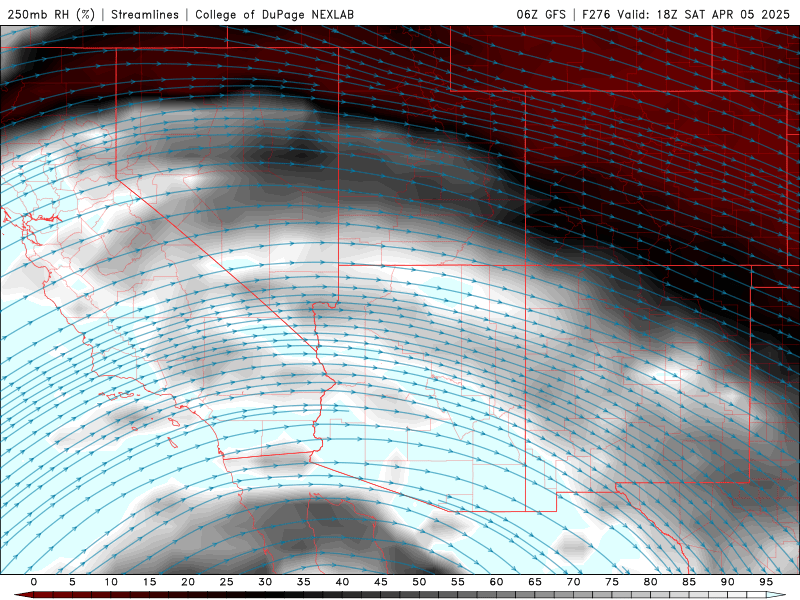Click the 25 label on the colorbar scale
Viewport: 800px width, 600px height.
[227, 582]
